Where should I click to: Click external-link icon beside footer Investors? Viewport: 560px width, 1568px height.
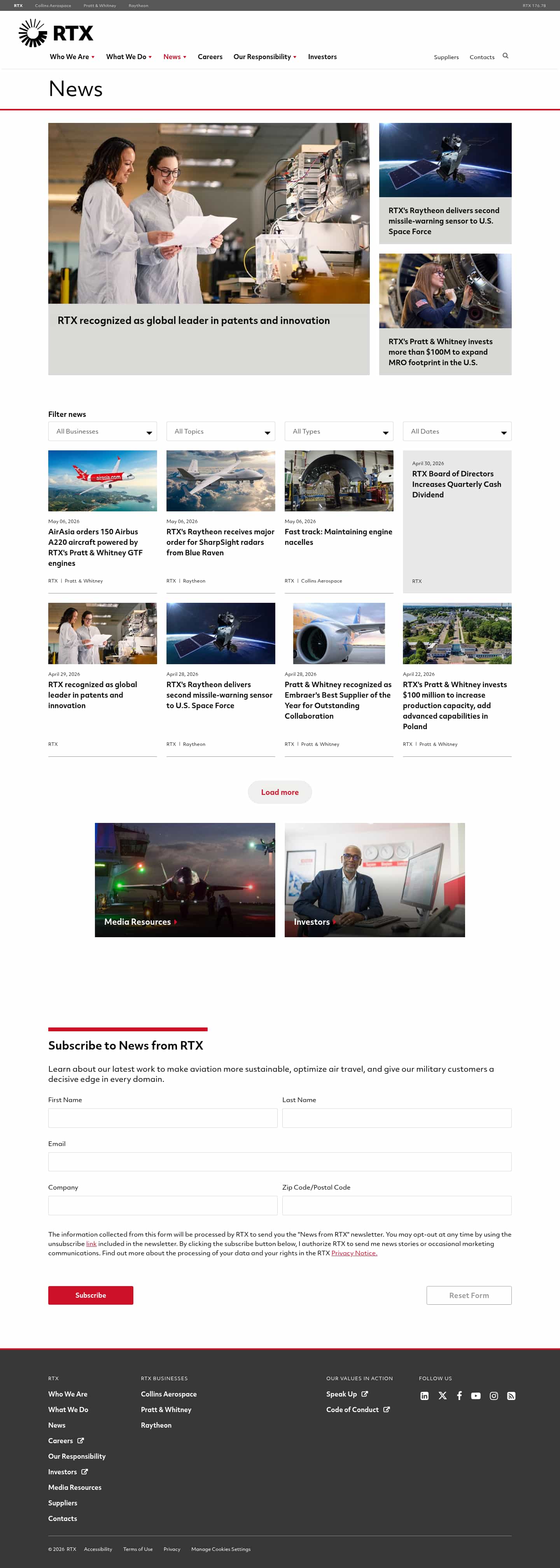click(x=85, y=1472)
